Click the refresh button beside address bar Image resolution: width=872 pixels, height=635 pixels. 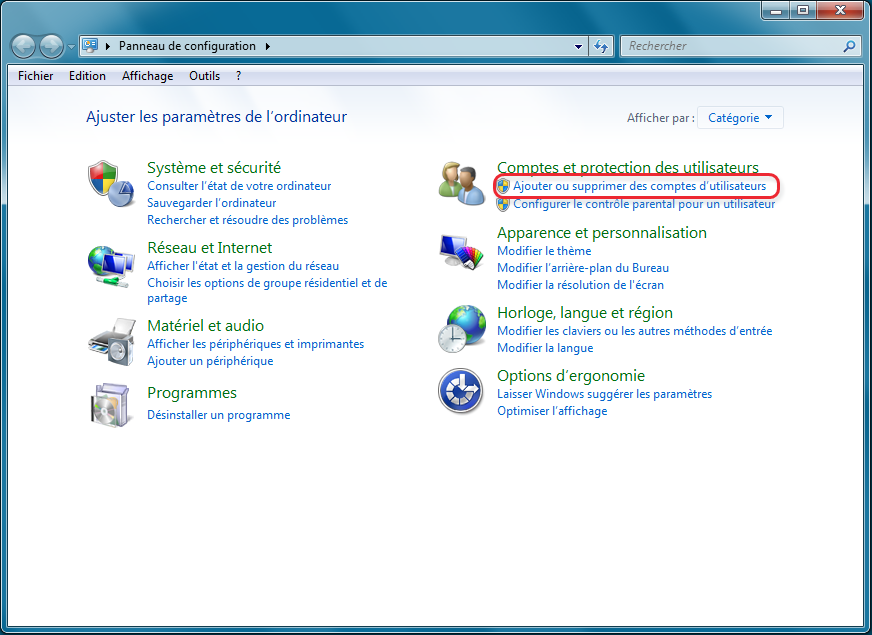tap(601, 46)
